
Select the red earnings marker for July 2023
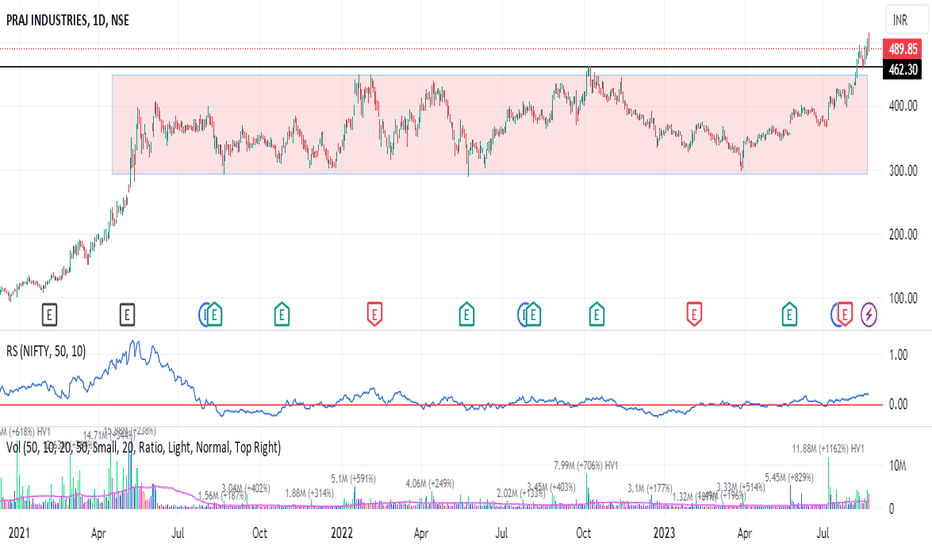pos(845,315)
